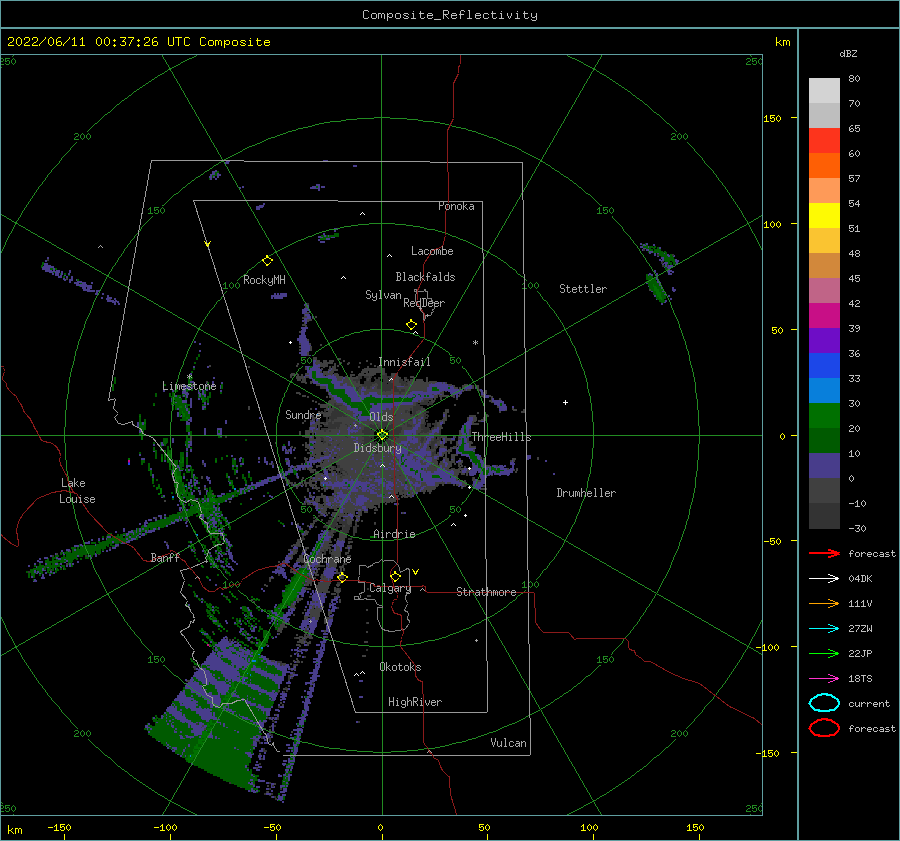Click the Strathmore city label
This screenshot has width=900, height=841.
click(486, 592)
